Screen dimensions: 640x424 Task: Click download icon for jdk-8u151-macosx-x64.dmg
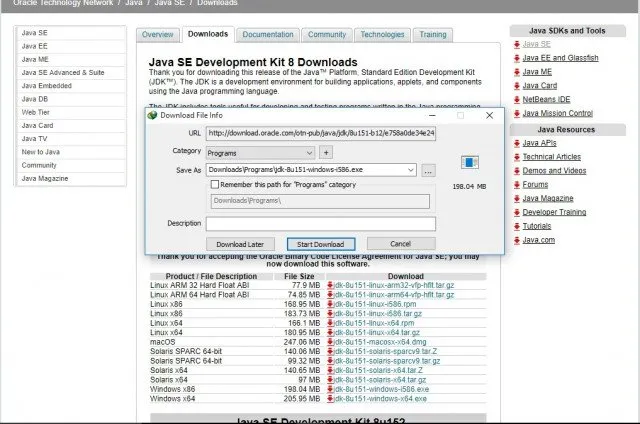330,342
